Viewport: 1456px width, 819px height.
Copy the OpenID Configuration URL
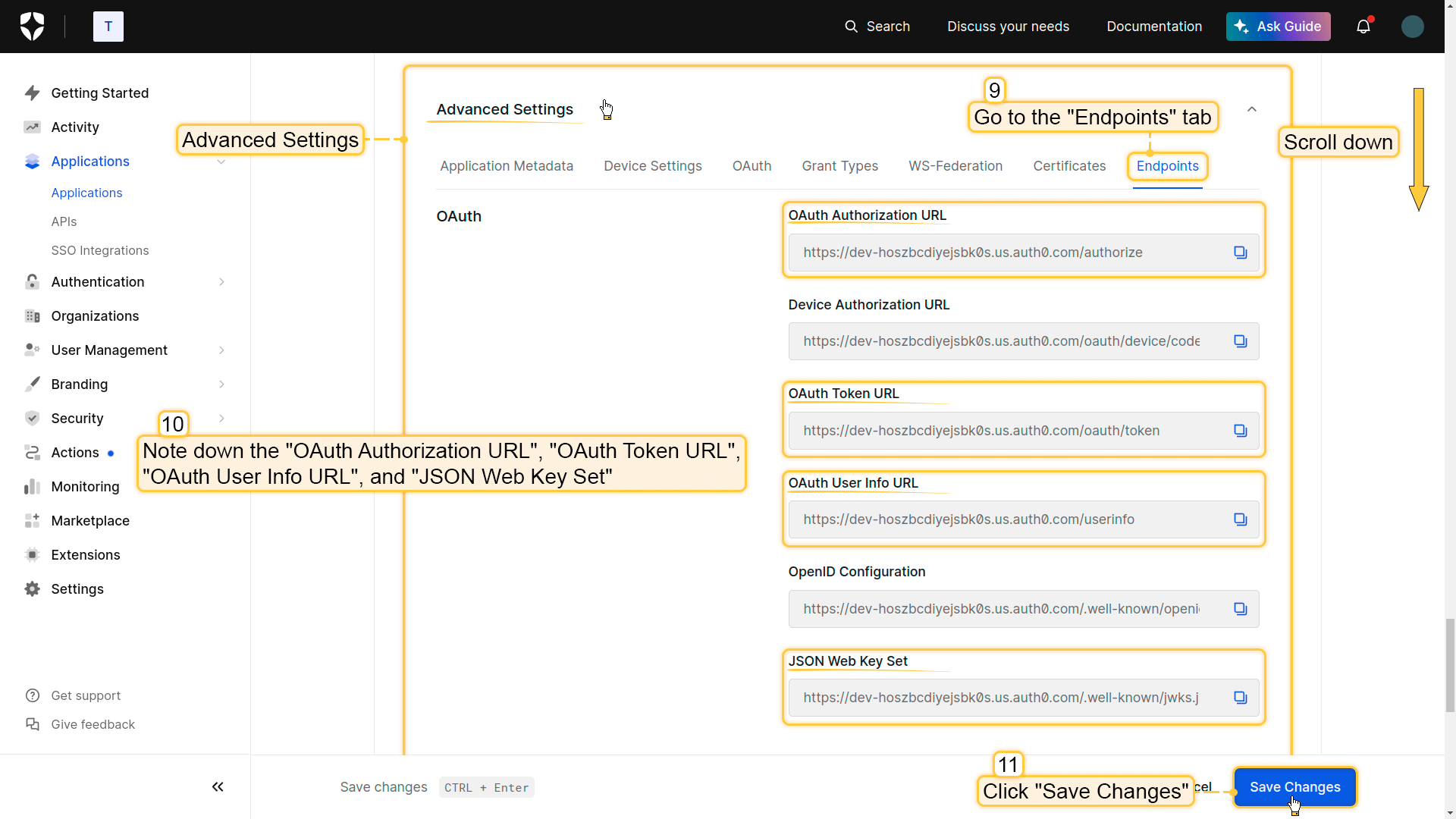pyautogui.click(x=1240, y=609)
